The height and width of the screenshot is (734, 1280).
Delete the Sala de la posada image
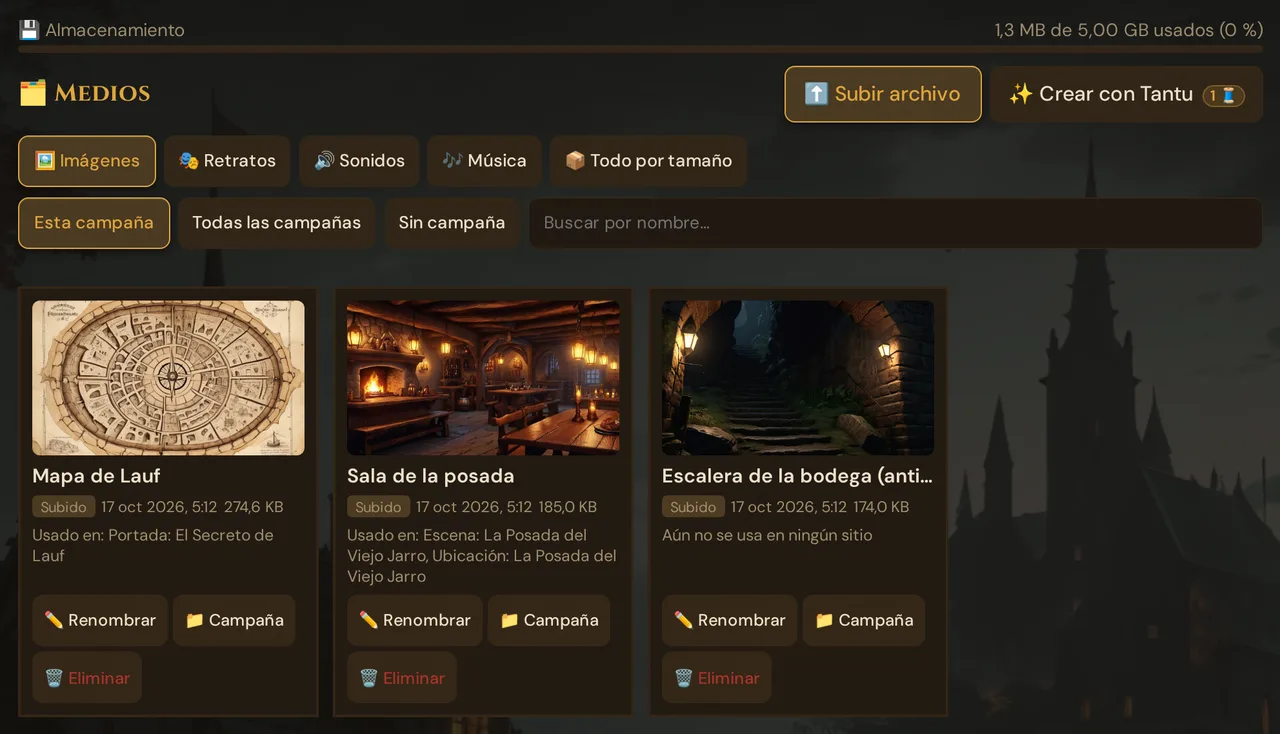click(402, 678)
